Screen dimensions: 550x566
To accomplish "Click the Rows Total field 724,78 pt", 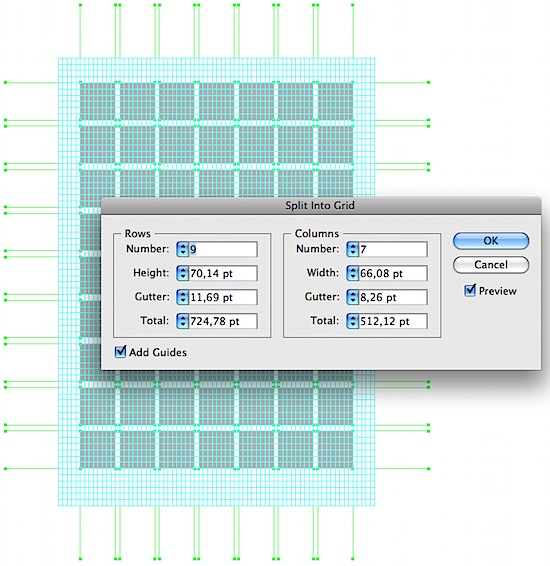I will pos(223,321).
